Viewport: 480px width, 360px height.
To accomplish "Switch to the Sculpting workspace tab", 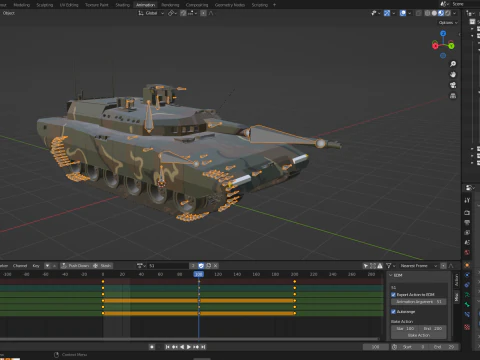I will [x=45, y=5].
